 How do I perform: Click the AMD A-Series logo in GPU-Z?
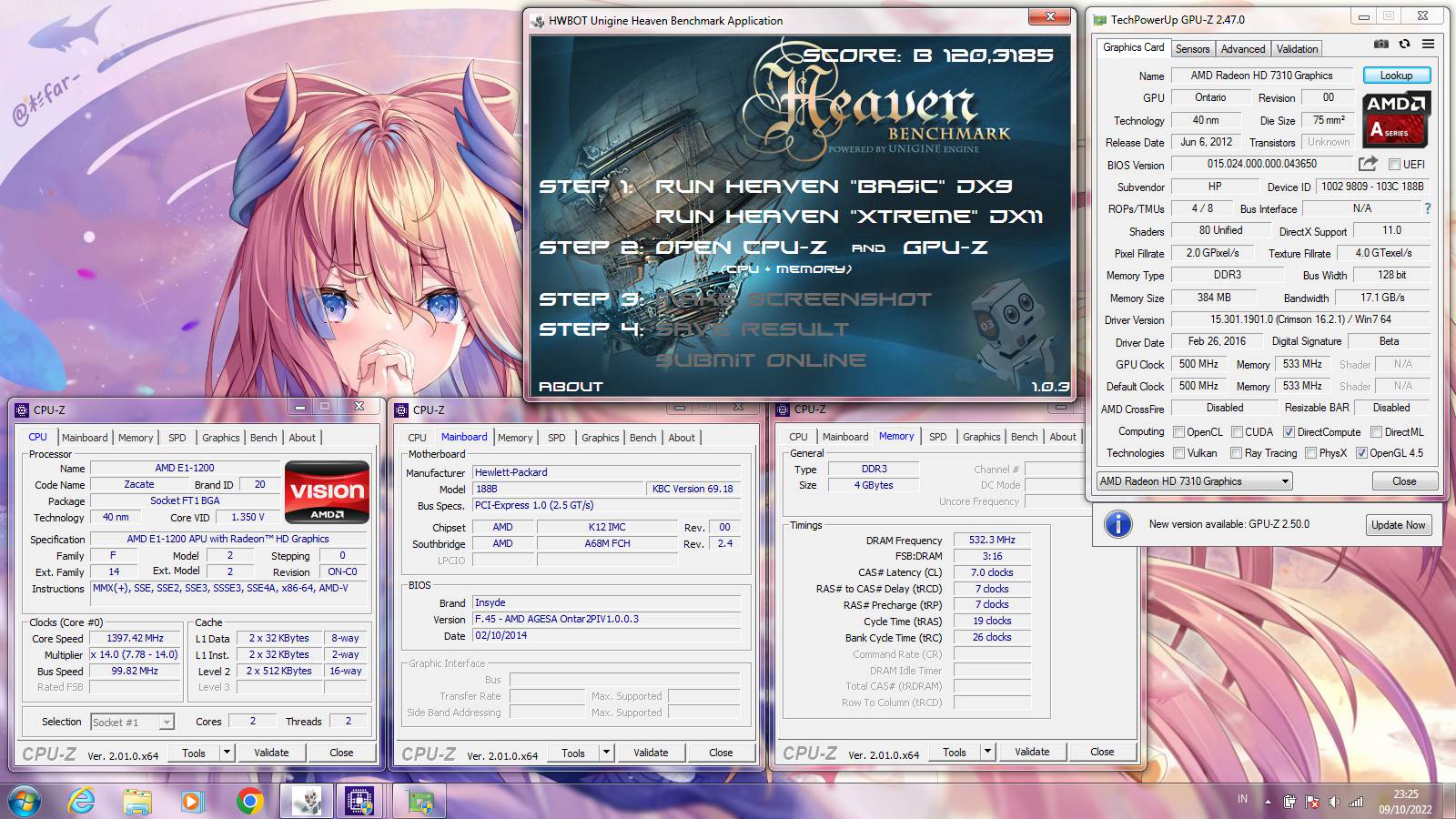(x=1397, y=119)
